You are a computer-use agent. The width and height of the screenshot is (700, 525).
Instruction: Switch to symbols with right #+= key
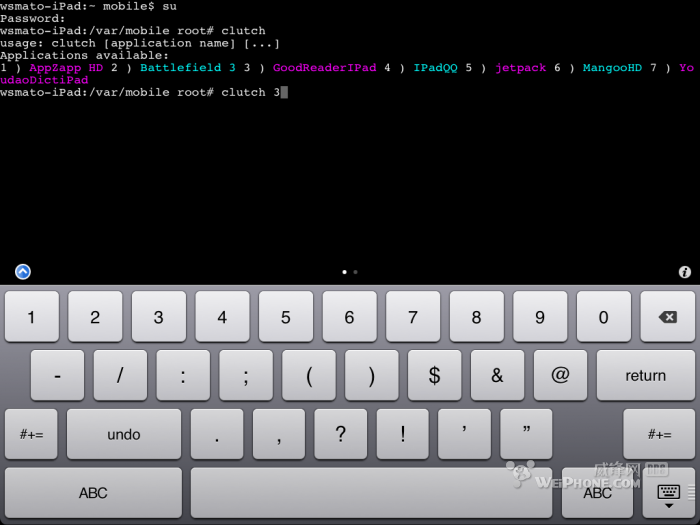coord(659,434)
